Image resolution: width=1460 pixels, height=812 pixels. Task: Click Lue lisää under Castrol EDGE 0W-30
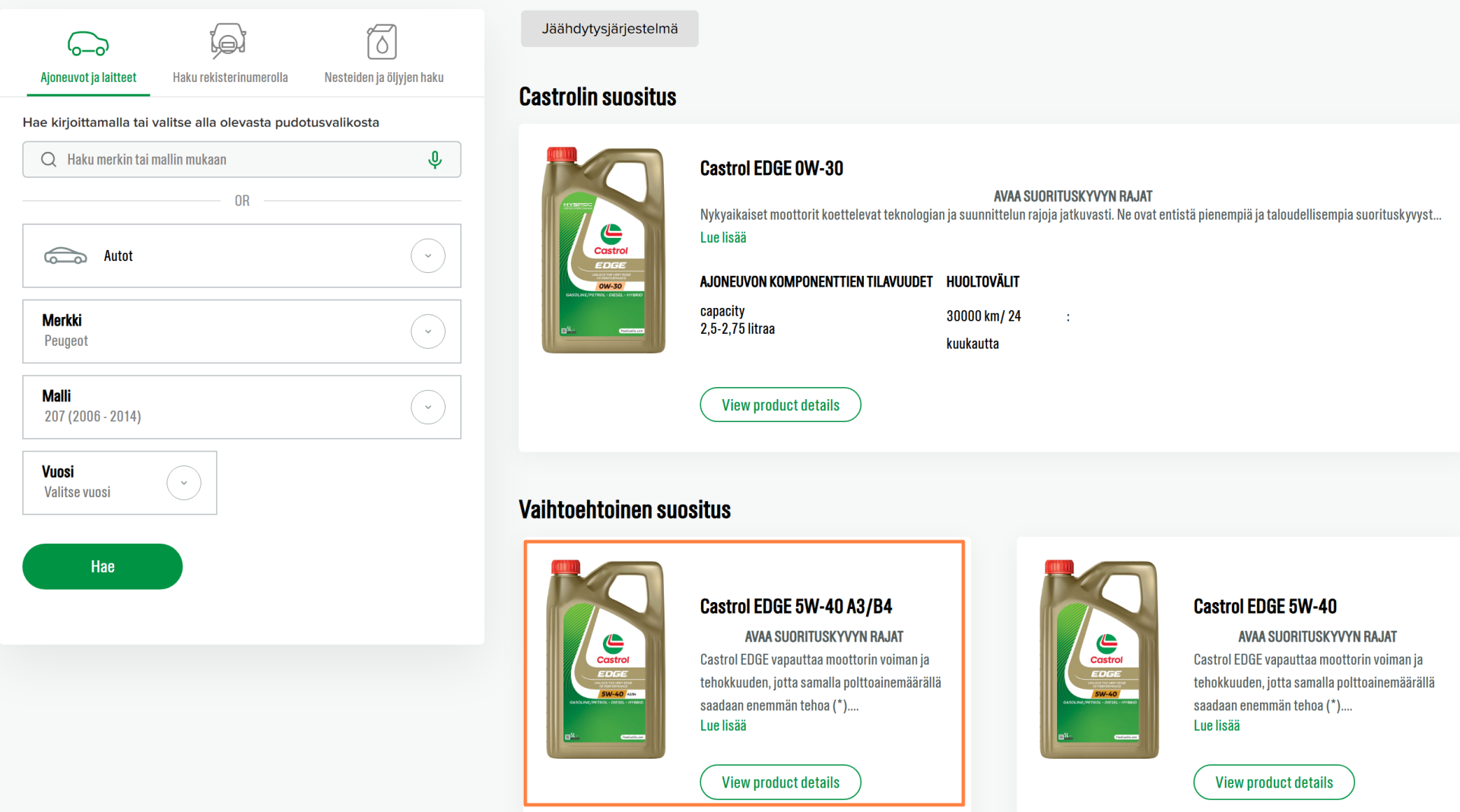(x=723, y=238)
